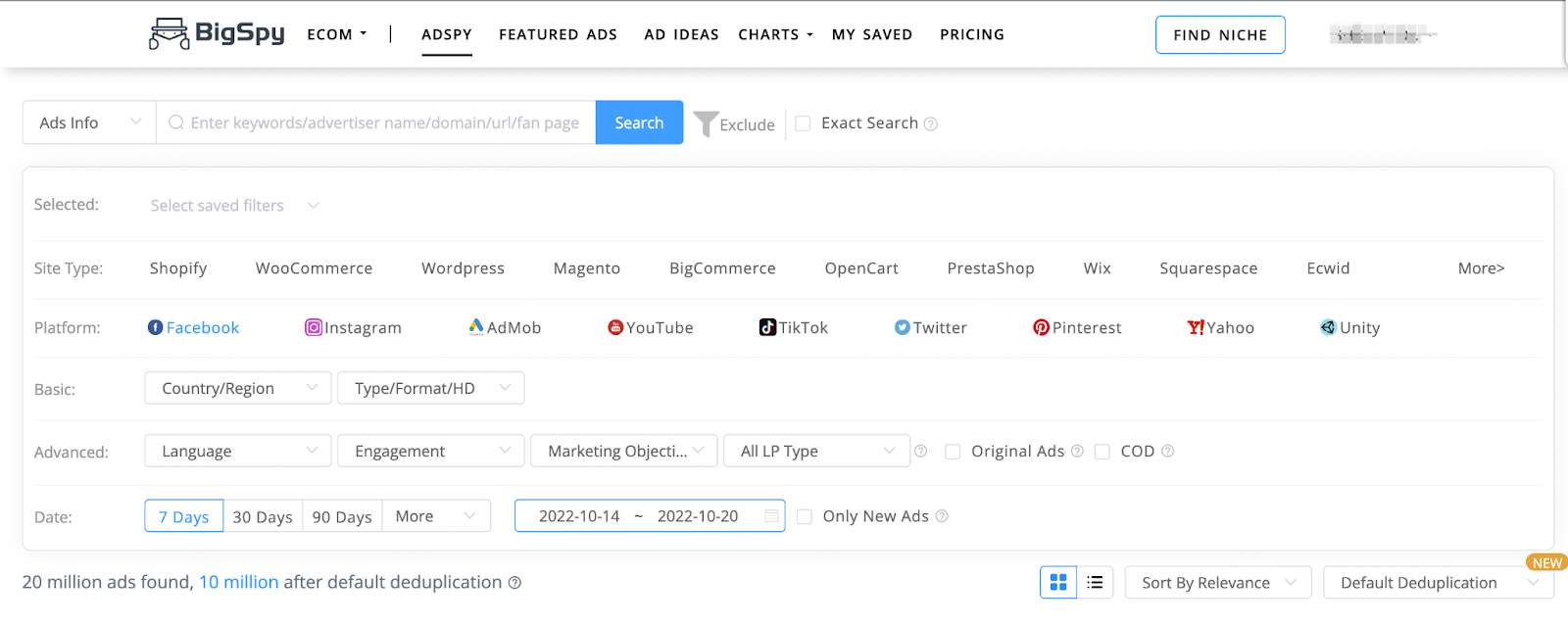Open the Language dropdown
Screen dimensions: 1568x625
coord(238,451)
